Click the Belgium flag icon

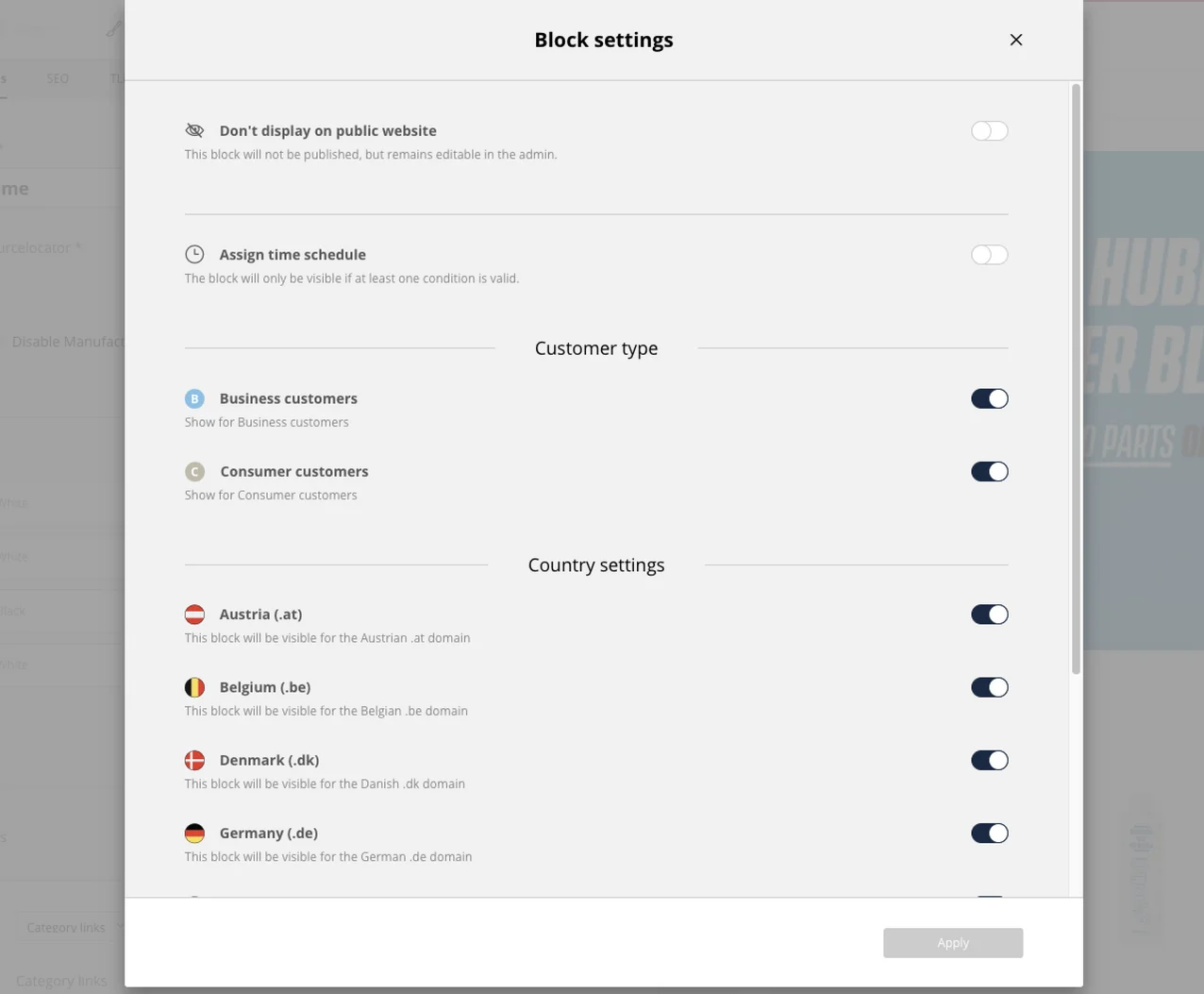coord(194,687)
